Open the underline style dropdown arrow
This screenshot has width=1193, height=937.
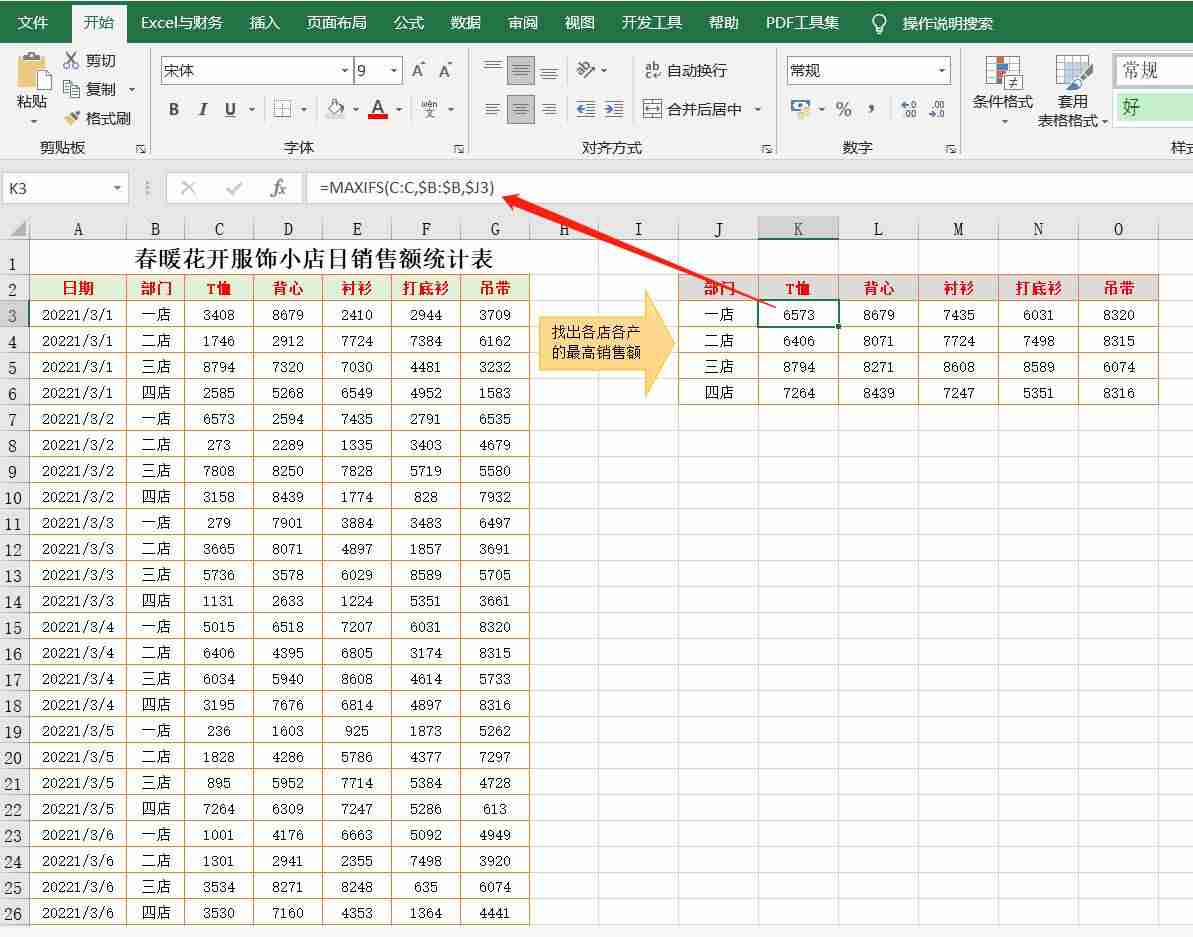point(251,110)
